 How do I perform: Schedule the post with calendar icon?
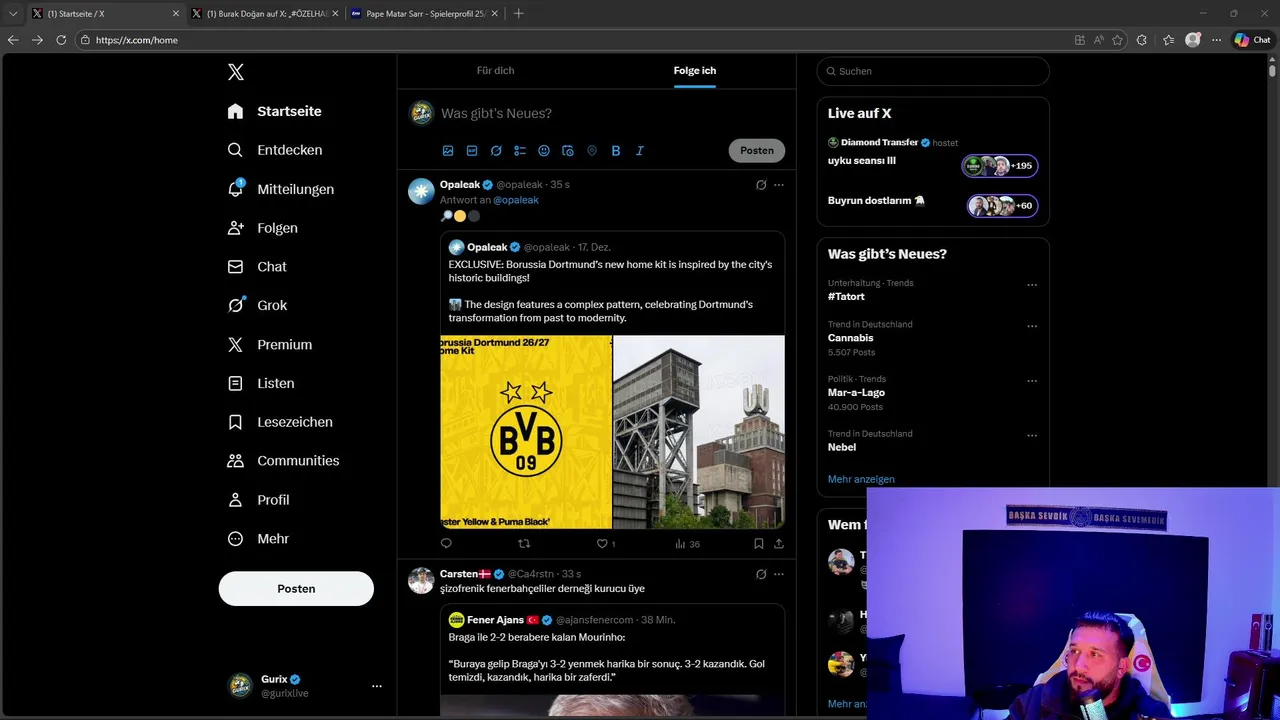[x=568, y=151]
